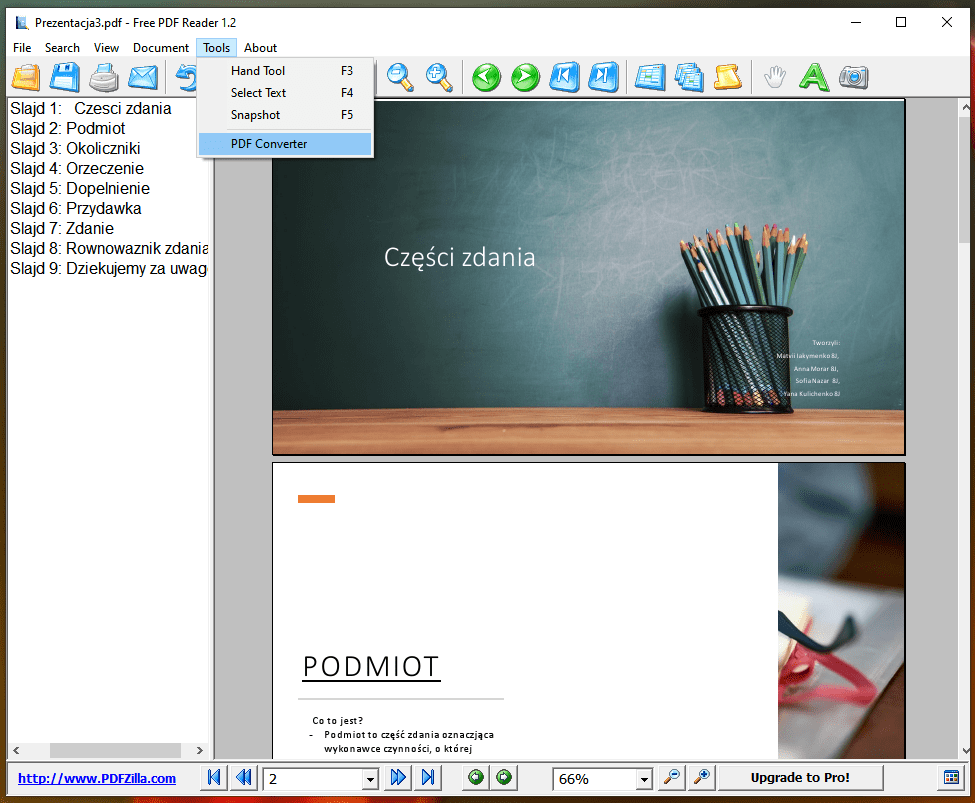The height and width of the screenshot is (803, 975).
Task: Select the Hand tool icon
Action: click(775, 78)
